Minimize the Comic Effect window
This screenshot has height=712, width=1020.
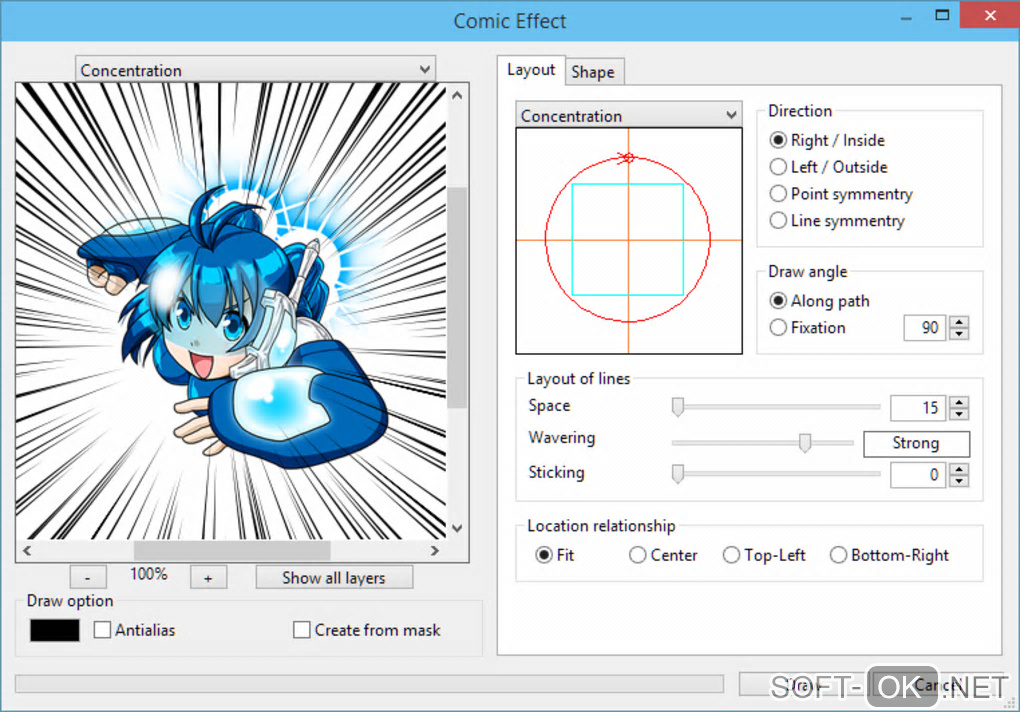click(x=906, y=18)
